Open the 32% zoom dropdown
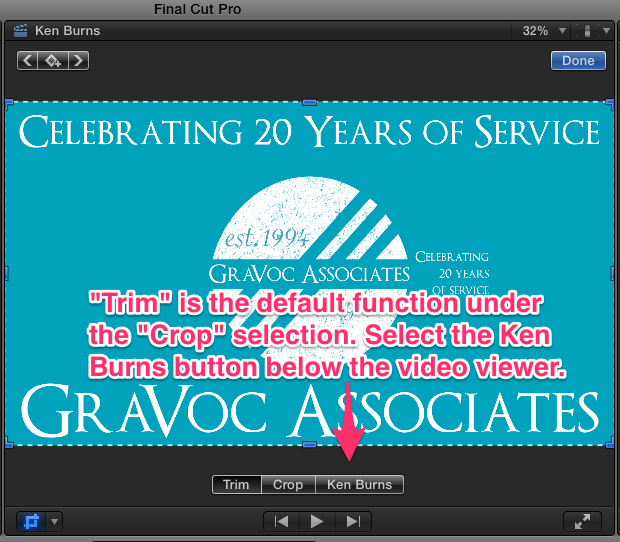The height and width of the screenshot is (542, 620). click(x=544, y=30)
